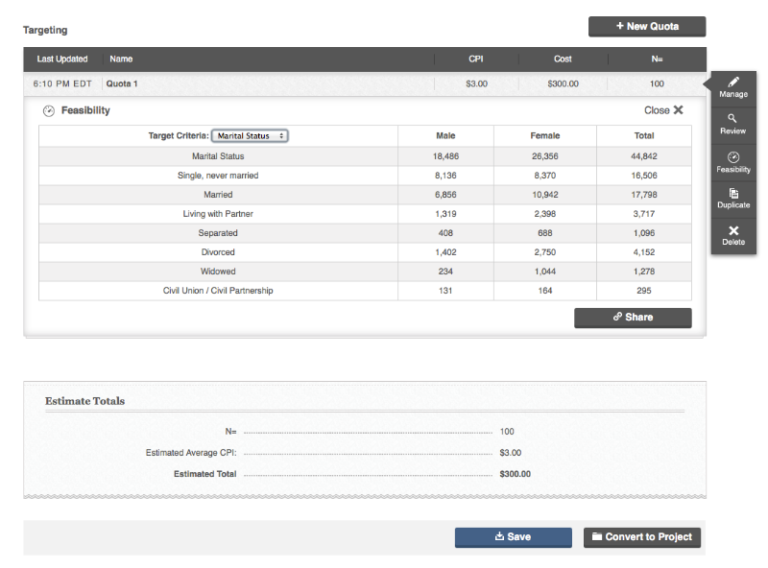Close the Feasibility panel
This screenshot has height=568, width=768.
point(664,110)
